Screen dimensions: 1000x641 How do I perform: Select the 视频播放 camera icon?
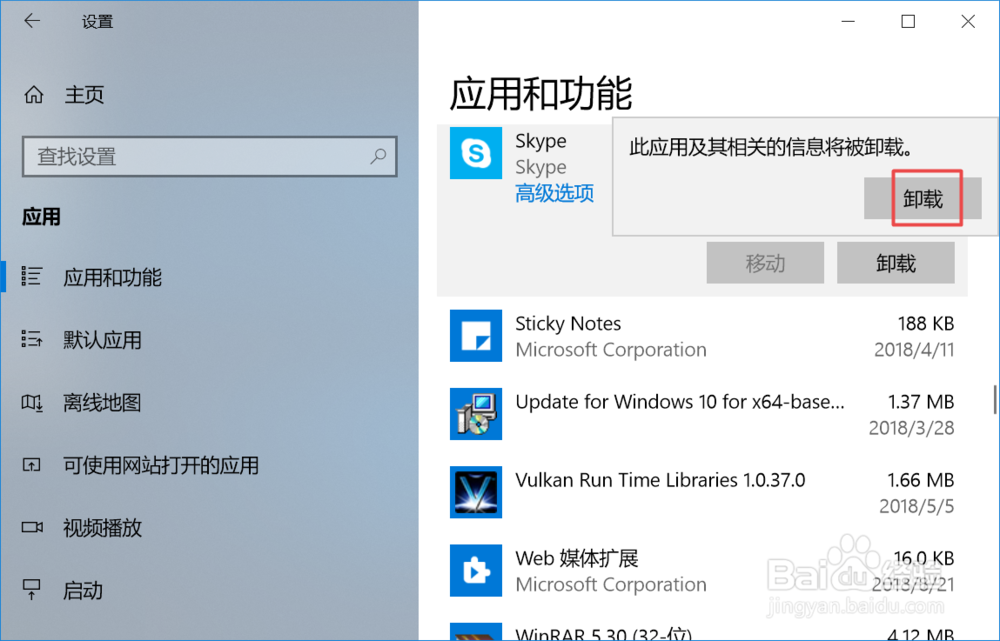(31, 527)
